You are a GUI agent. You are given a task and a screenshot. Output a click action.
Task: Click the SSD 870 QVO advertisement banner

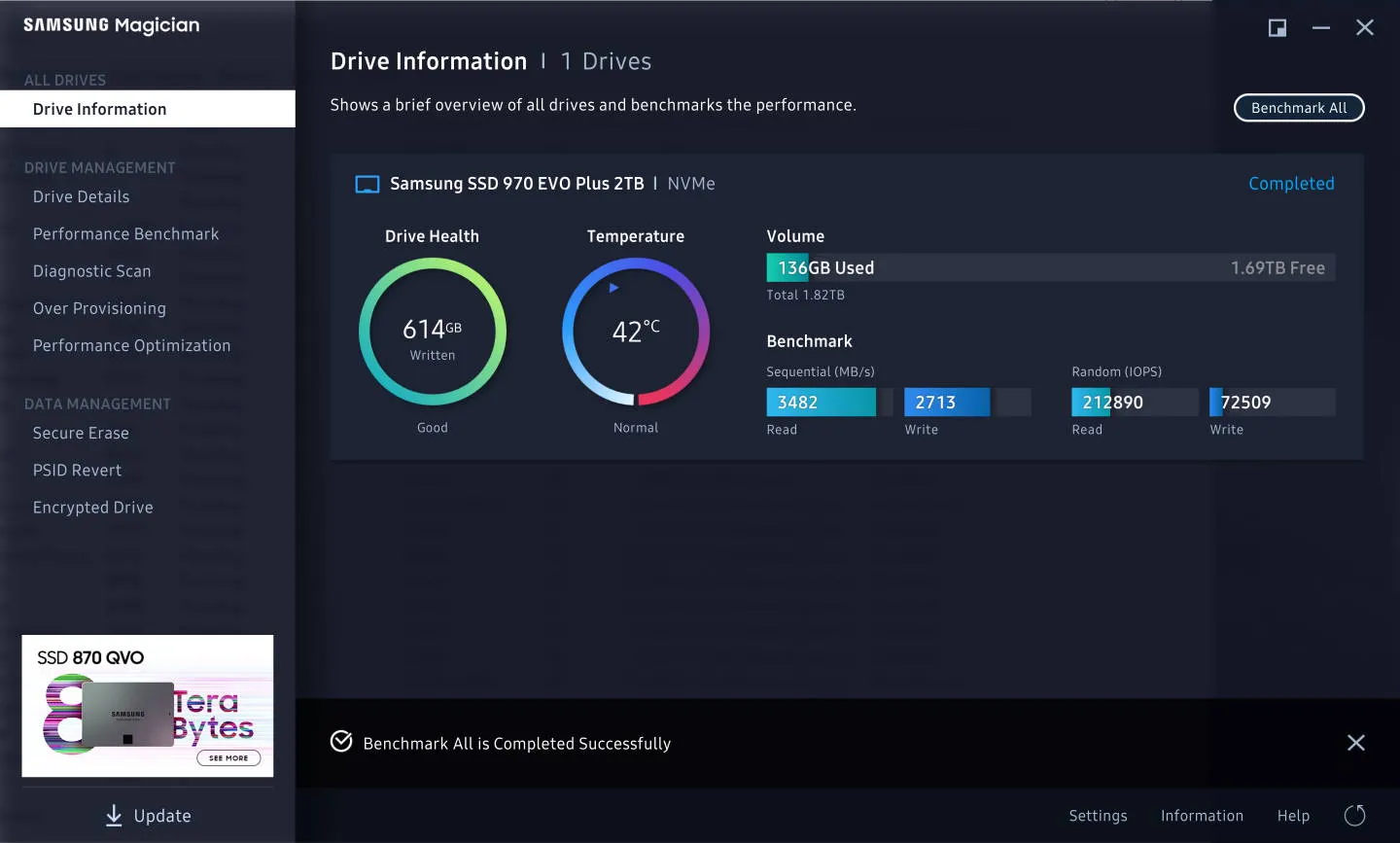[x=147, y=706]
